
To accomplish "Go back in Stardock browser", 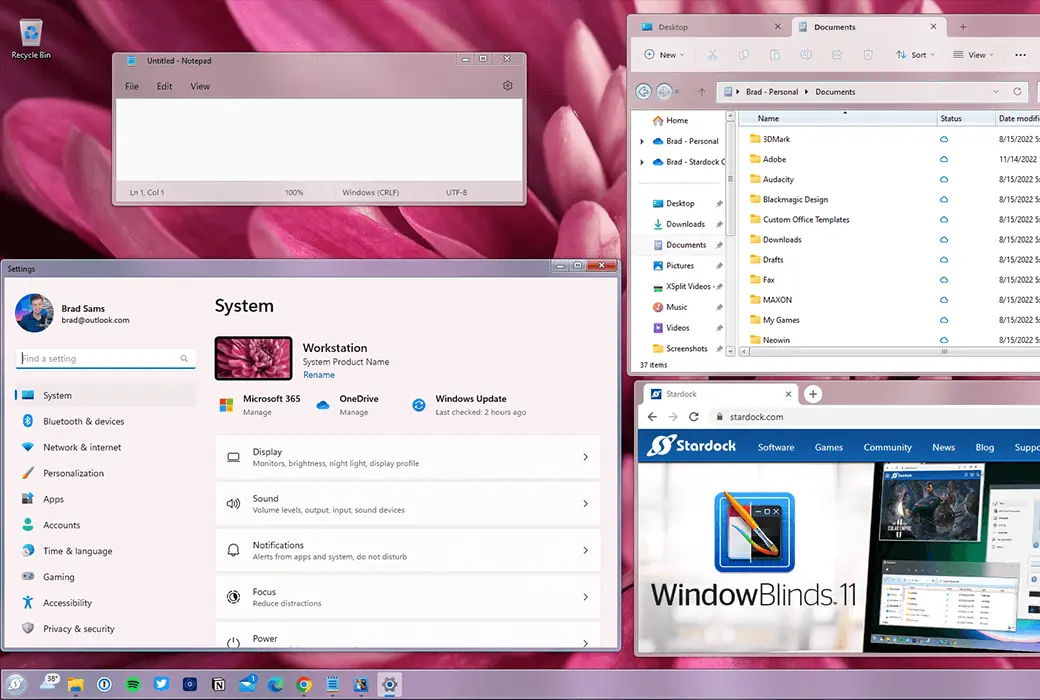I will [x=652, y=417].
